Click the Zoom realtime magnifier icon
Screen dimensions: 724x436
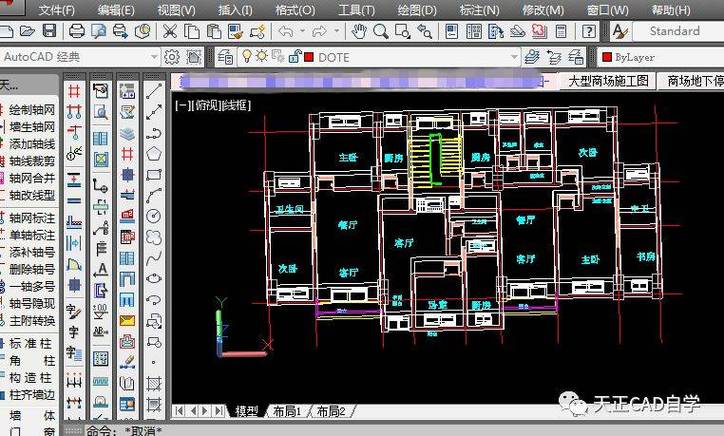[x=383, y=32]
